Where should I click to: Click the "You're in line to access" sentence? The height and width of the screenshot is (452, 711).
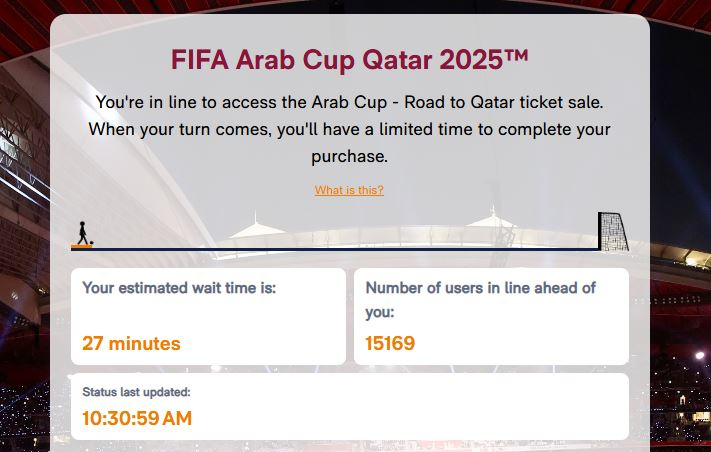(349, 102)
